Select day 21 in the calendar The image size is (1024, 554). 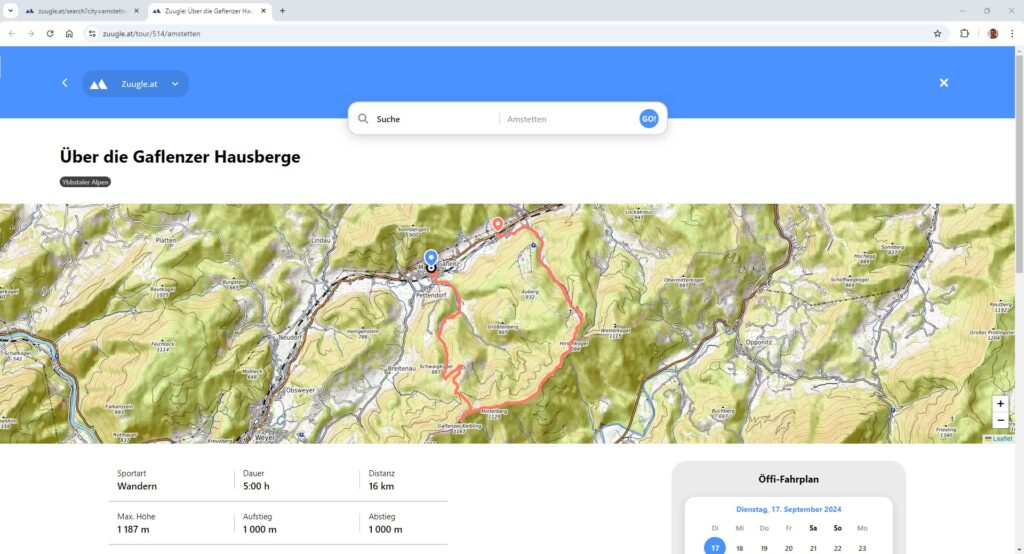(x=813, y=548)
